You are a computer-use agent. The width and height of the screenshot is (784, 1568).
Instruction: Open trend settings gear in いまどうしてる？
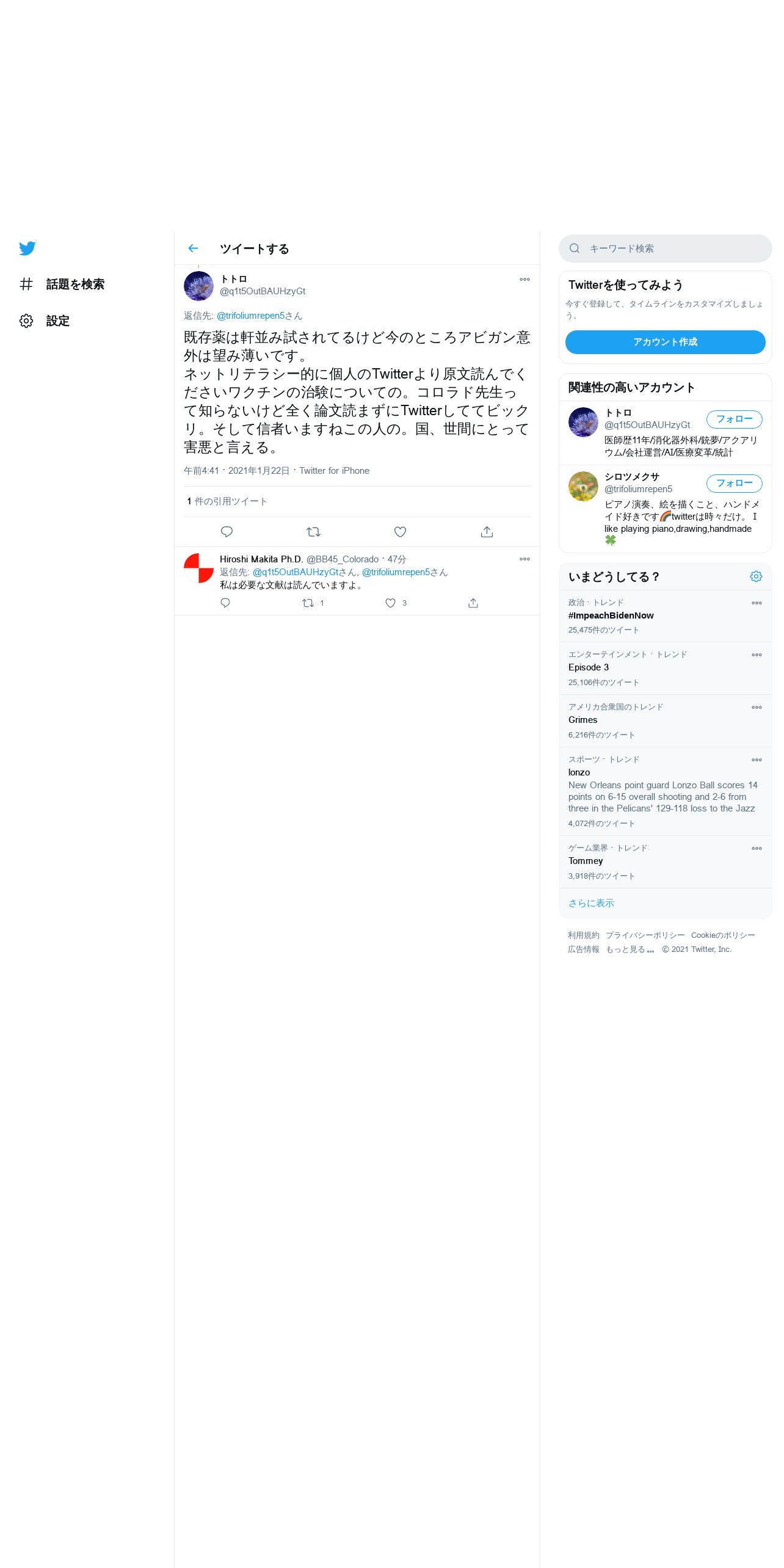[756, 576]
